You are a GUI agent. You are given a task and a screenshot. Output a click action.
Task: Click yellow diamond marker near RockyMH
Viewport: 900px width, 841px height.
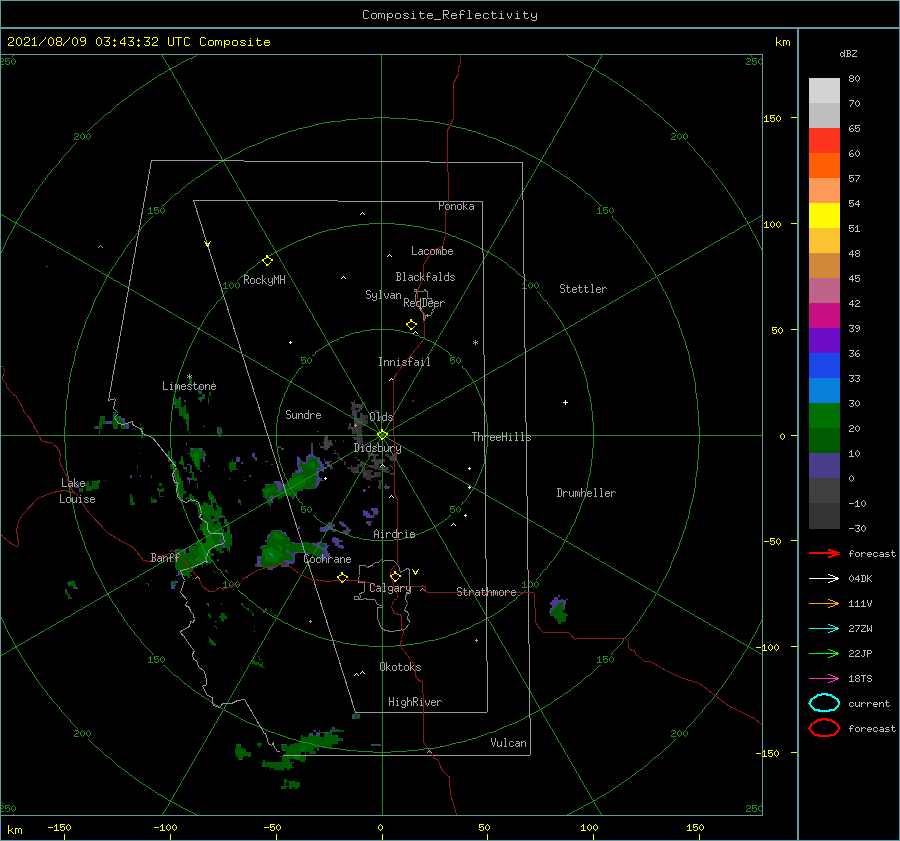point(267,261)
